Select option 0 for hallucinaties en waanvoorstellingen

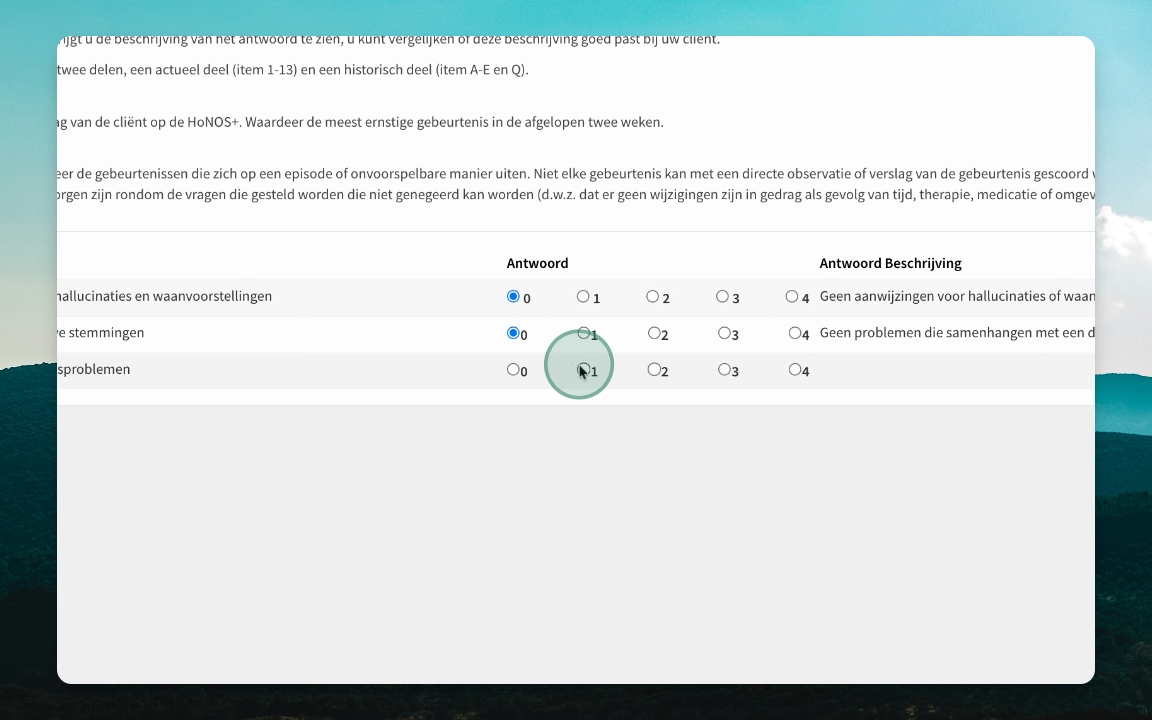click(514, 296)
